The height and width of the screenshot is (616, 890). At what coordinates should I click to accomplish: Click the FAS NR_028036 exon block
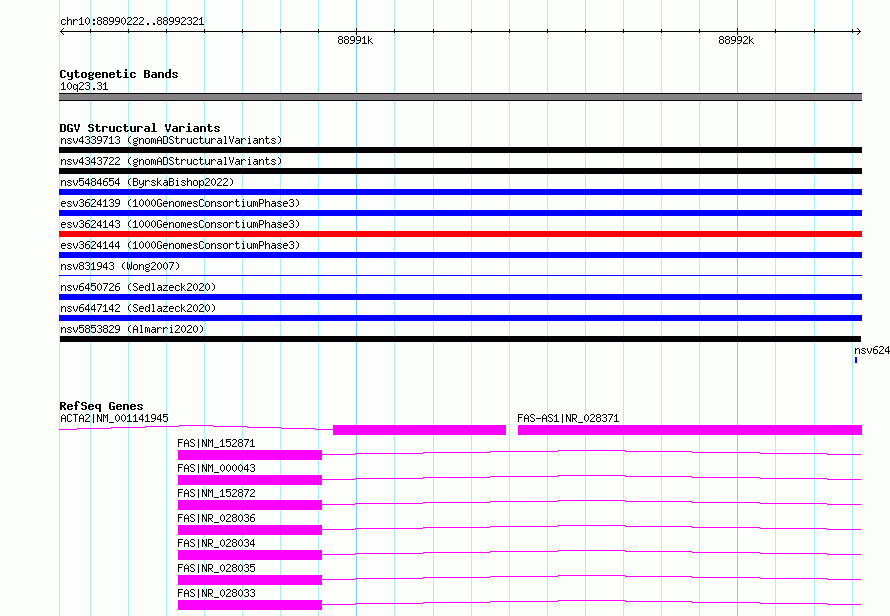pyautogui.click(x=250, y=530)
